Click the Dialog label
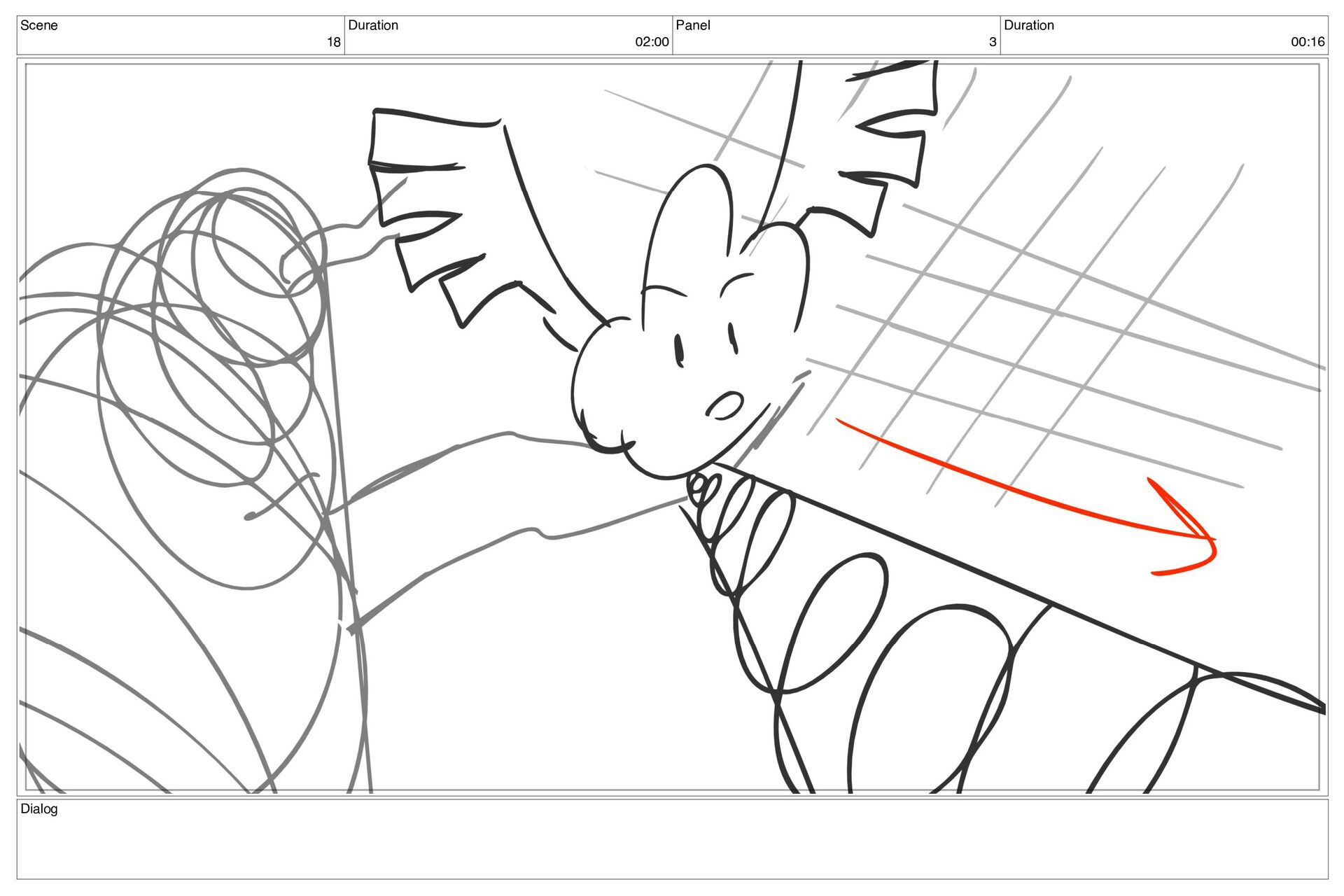Image resolution: width=1344 pixels, height=896 pixels. (x=39, y=809)
